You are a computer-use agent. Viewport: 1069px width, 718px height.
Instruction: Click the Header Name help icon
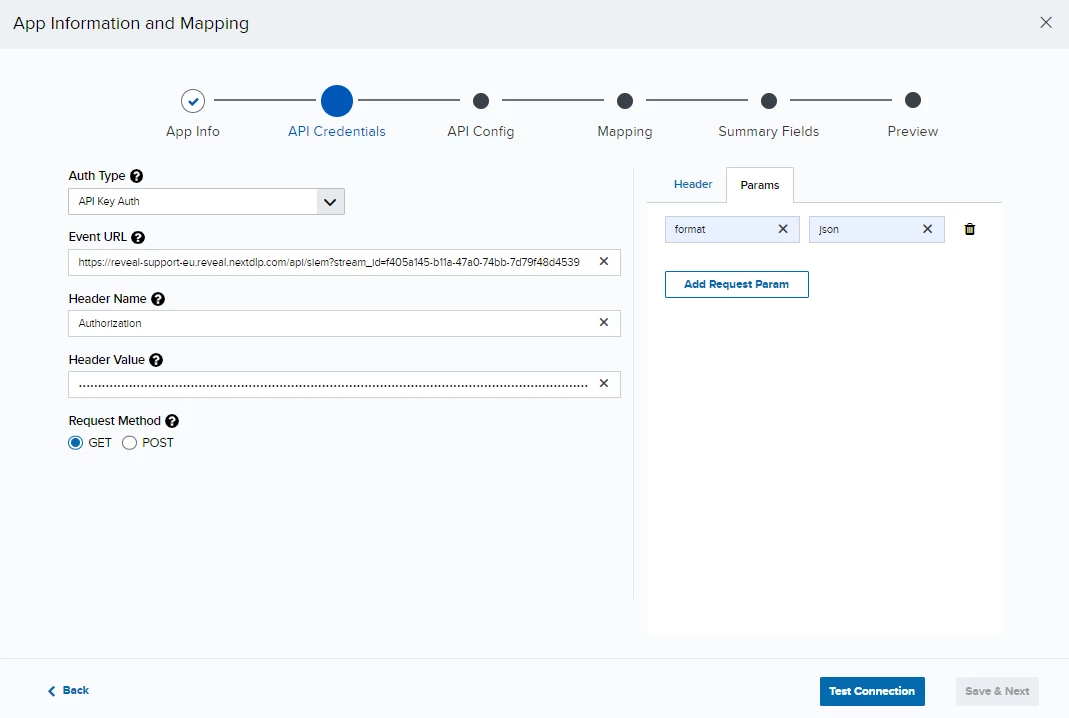[x=157, y=299]
